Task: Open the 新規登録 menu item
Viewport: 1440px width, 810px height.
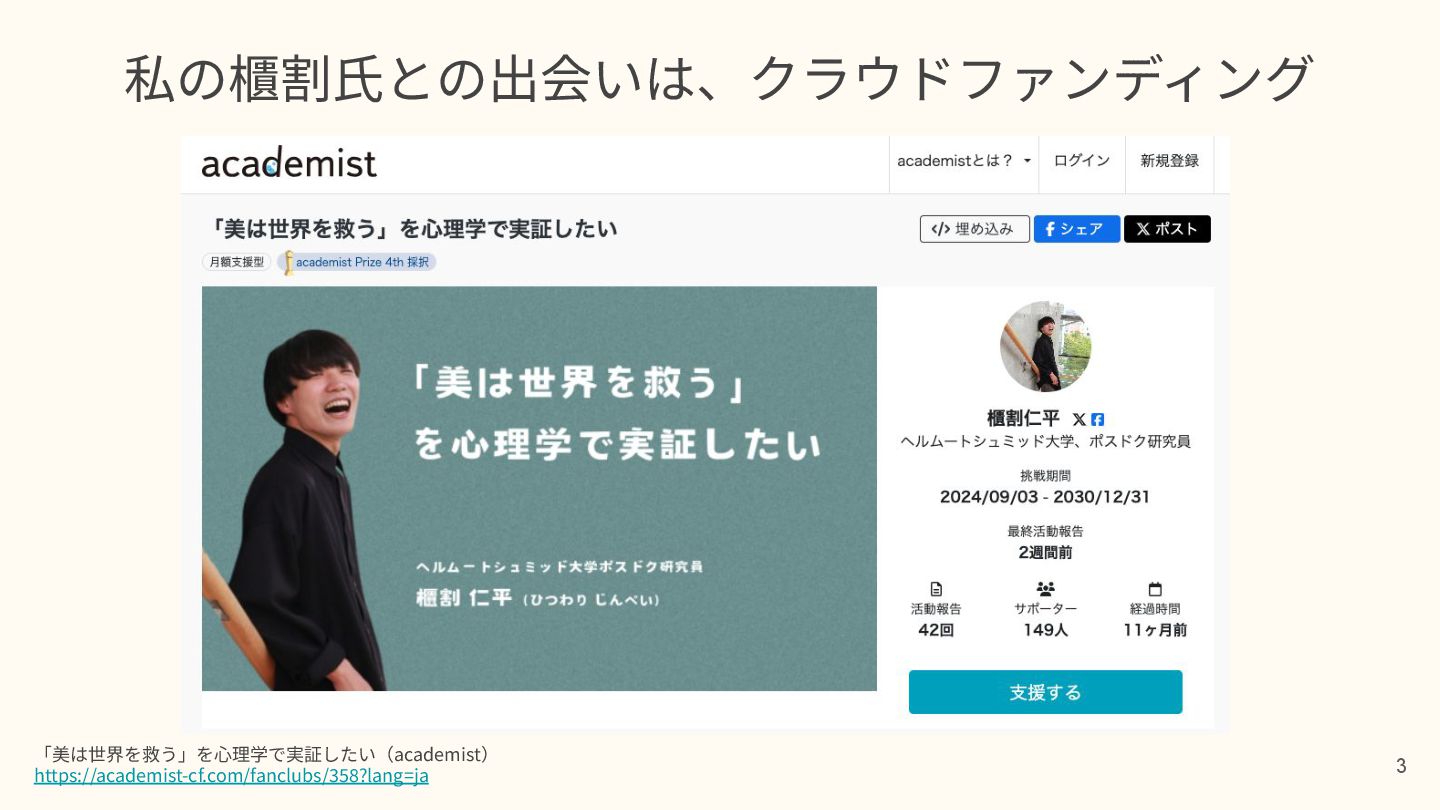Action: [x=1169, y=161]
